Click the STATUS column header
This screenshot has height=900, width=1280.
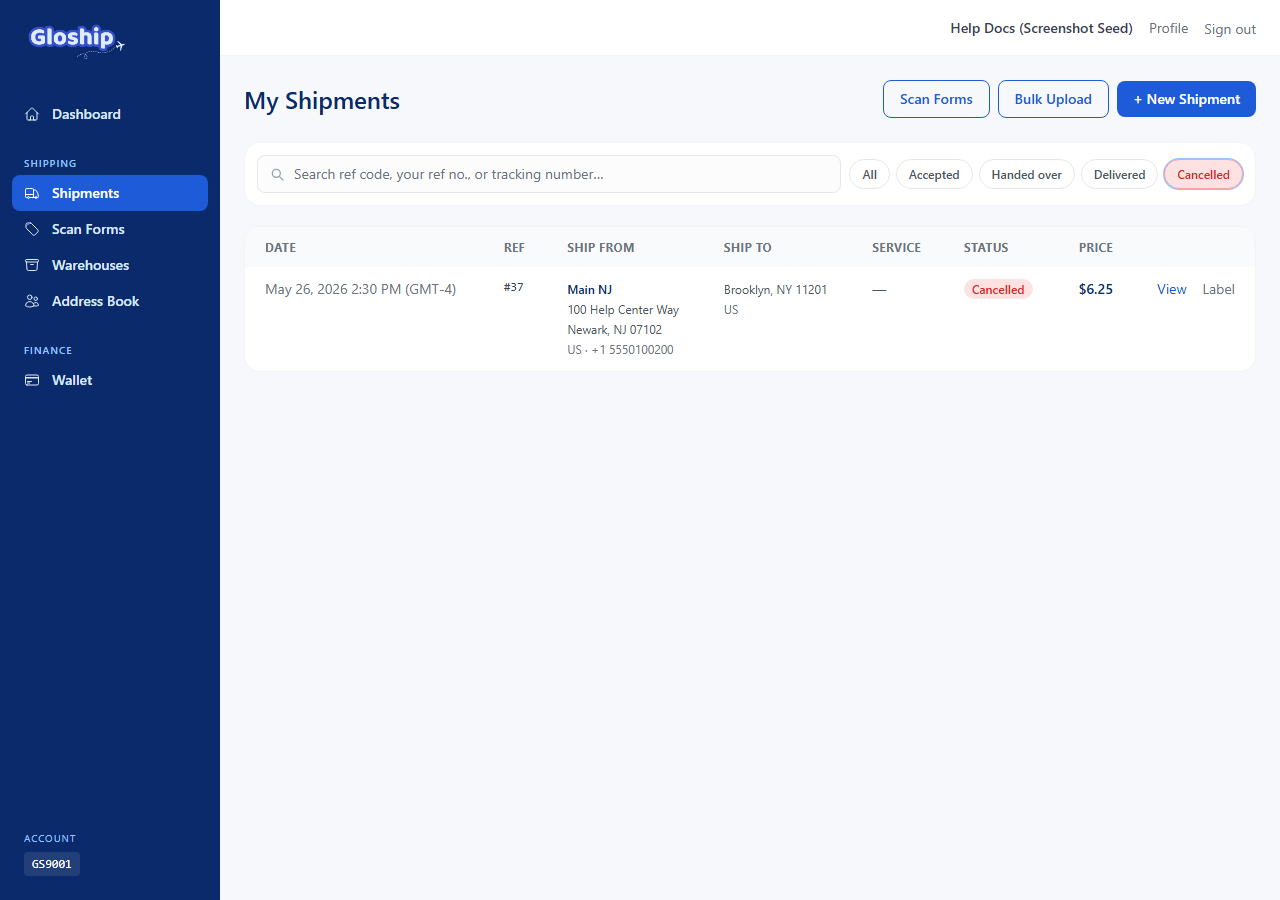[986, 247]
